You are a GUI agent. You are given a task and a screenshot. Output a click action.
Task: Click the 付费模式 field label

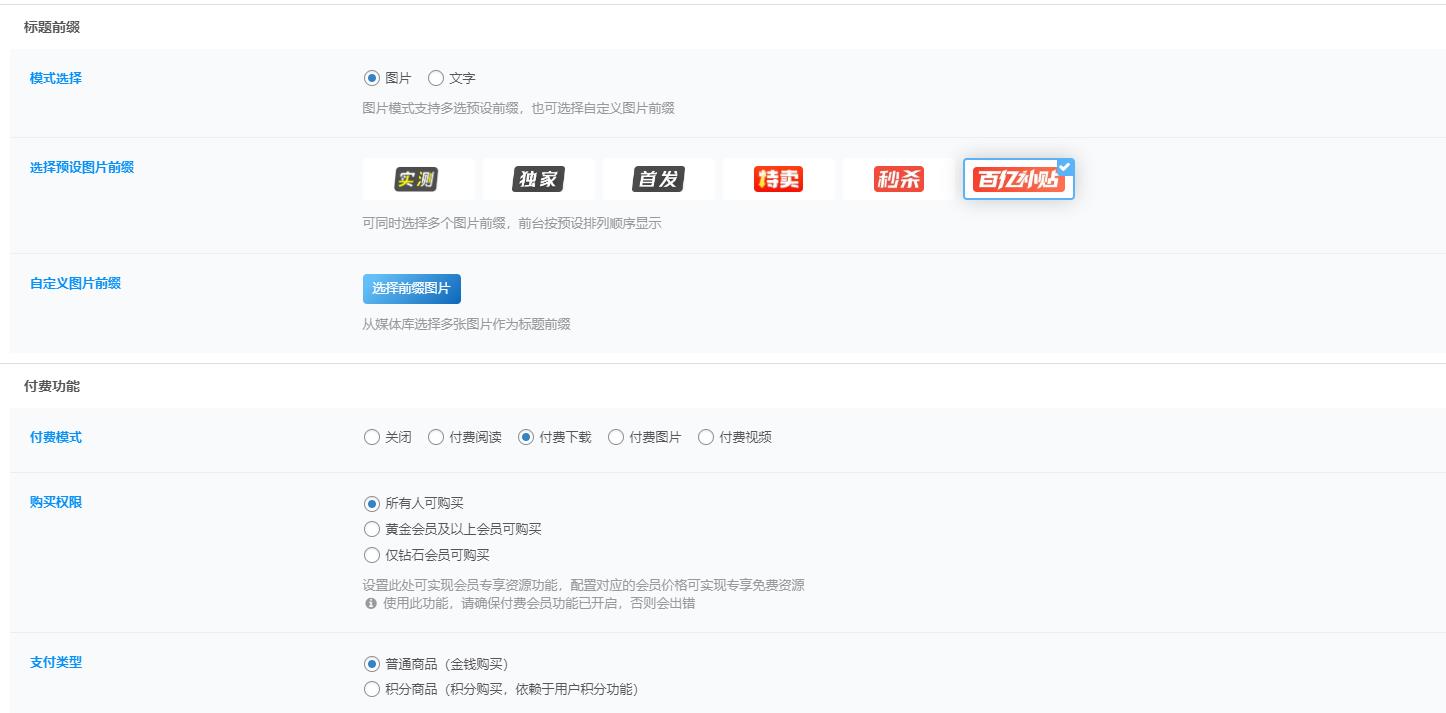tap(56, 437)
